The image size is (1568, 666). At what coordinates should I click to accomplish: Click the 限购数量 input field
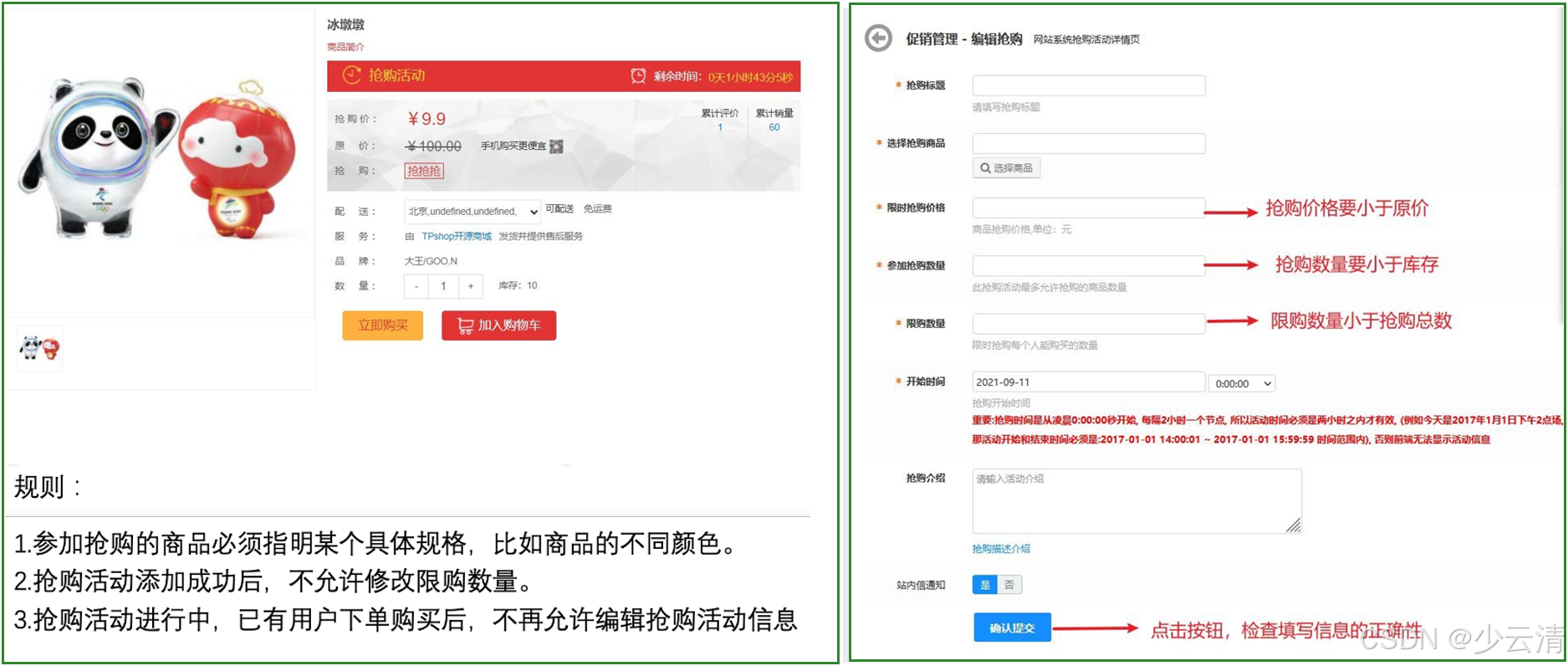[x=1088, y=323]
